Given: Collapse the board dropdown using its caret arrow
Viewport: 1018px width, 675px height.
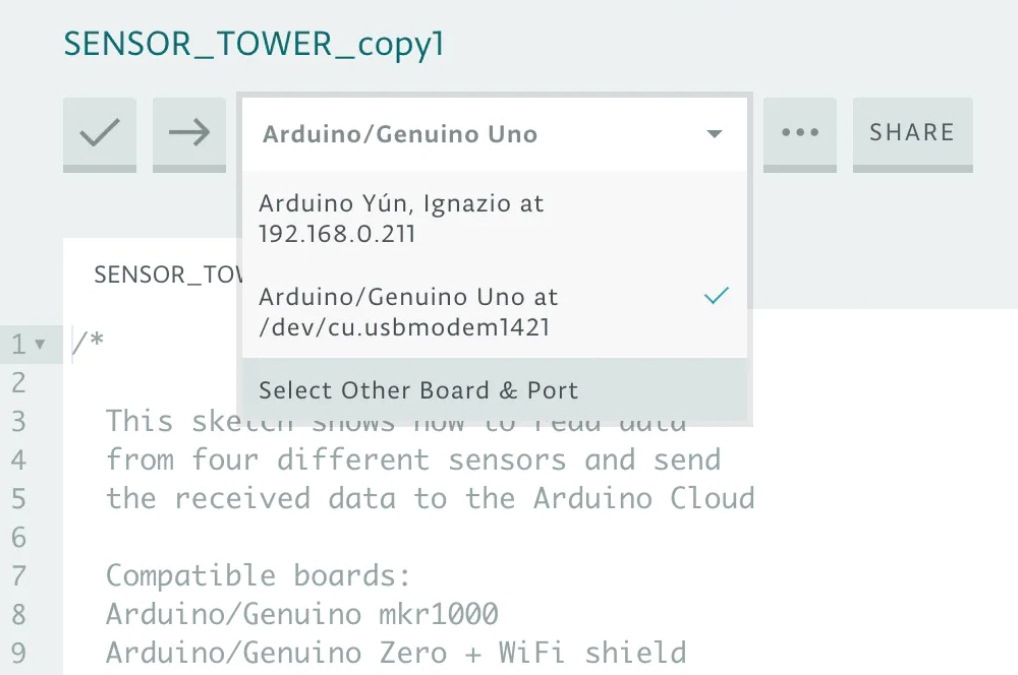Looking at the screenshot, I should 714,134.
